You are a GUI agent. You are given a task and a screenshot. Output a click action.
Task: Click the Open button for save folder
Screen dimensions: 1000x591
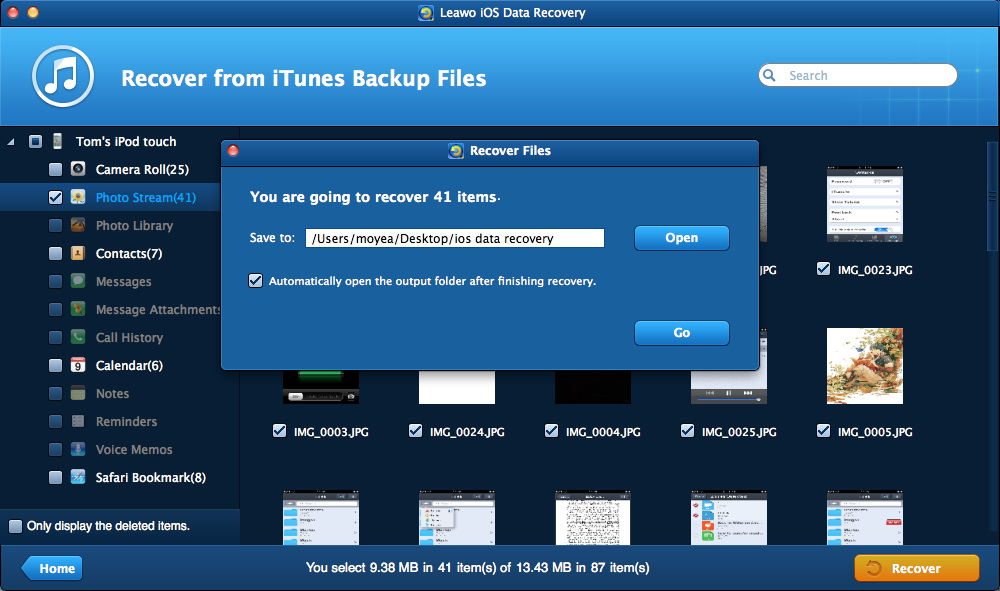(681, 238)
